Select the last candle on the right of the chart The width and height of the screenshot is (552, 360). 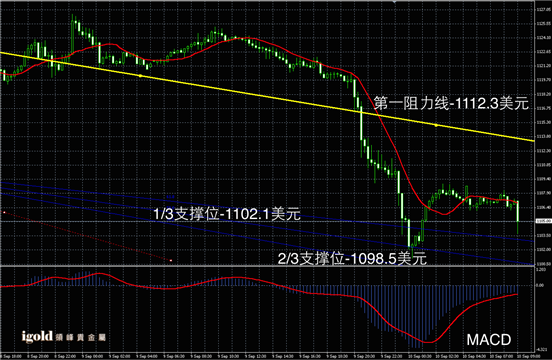point(518,217)
